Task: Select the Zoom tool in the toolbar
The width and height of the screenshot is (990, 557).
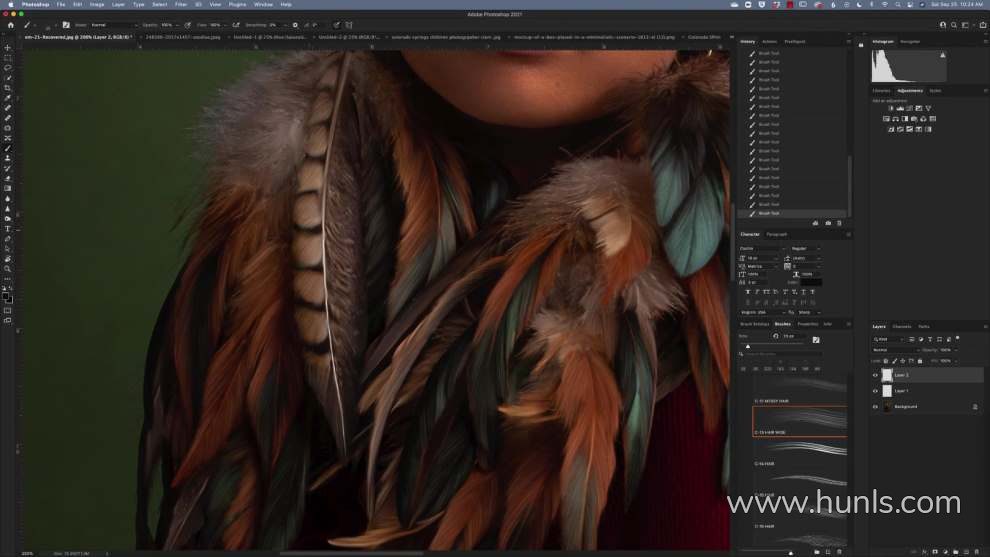Action: click(8, 268)
